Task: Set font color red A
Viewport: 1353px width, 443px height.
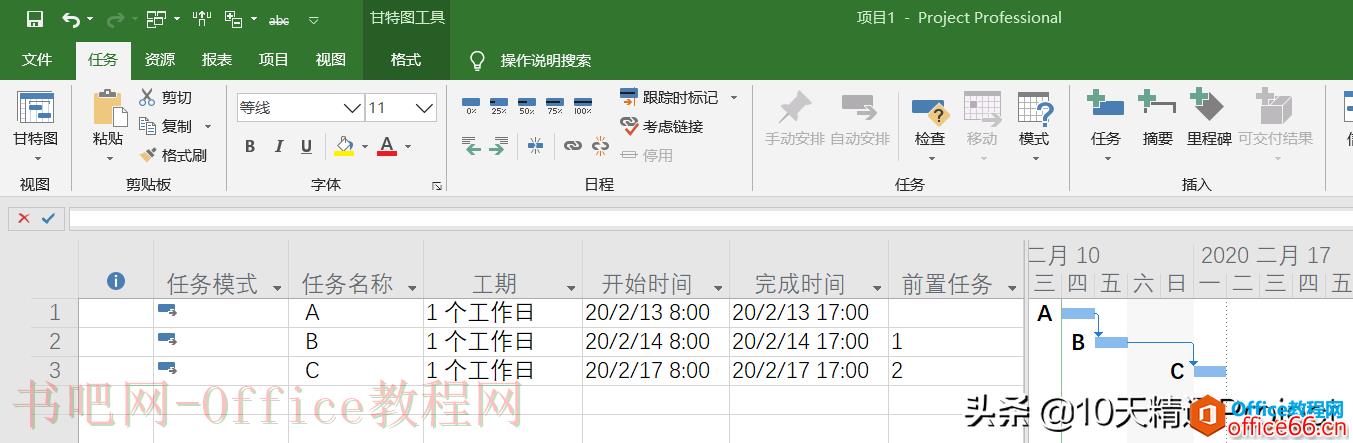Action: [x=387, y=147]
